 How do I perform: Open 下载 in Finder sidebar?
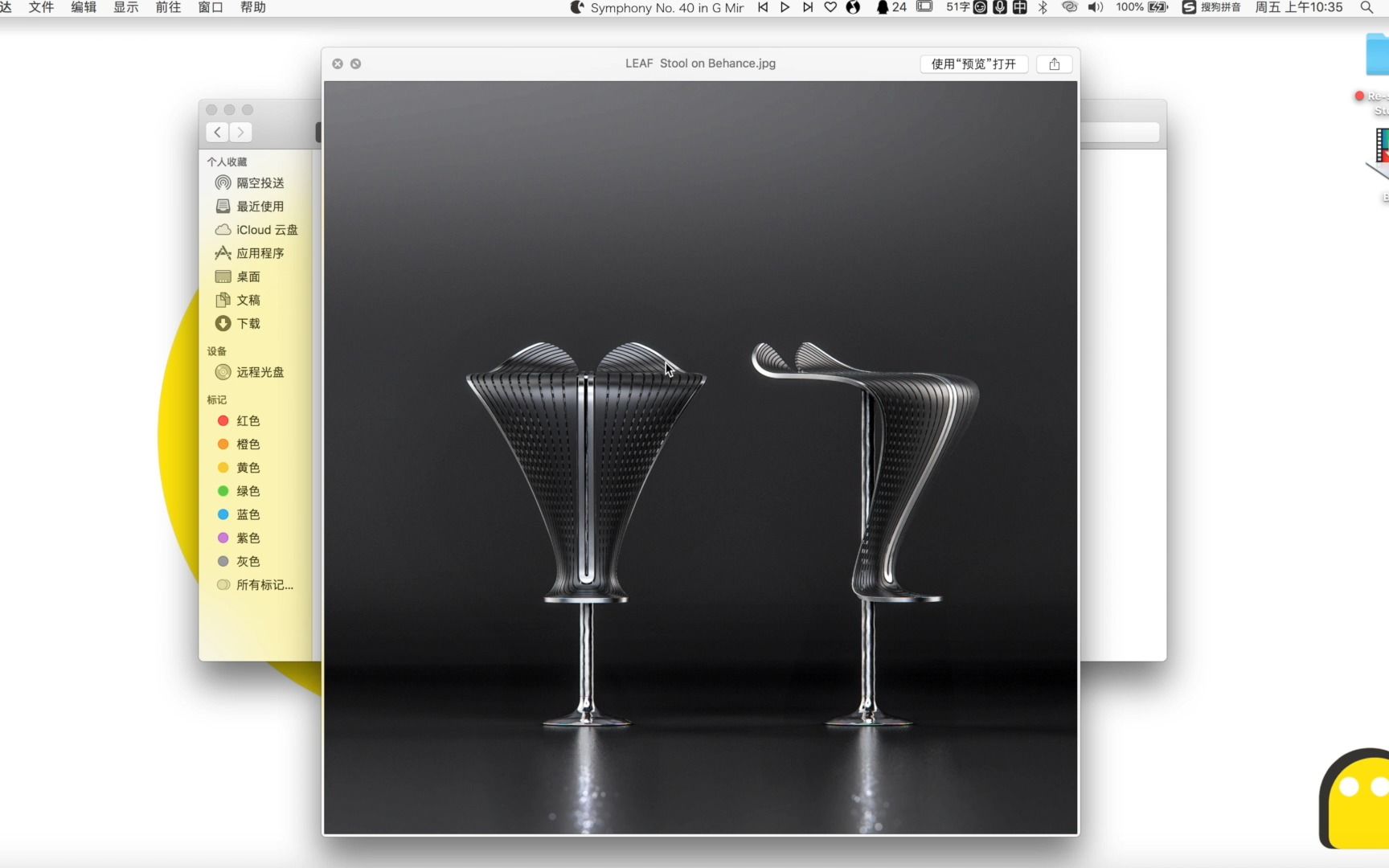238,323
